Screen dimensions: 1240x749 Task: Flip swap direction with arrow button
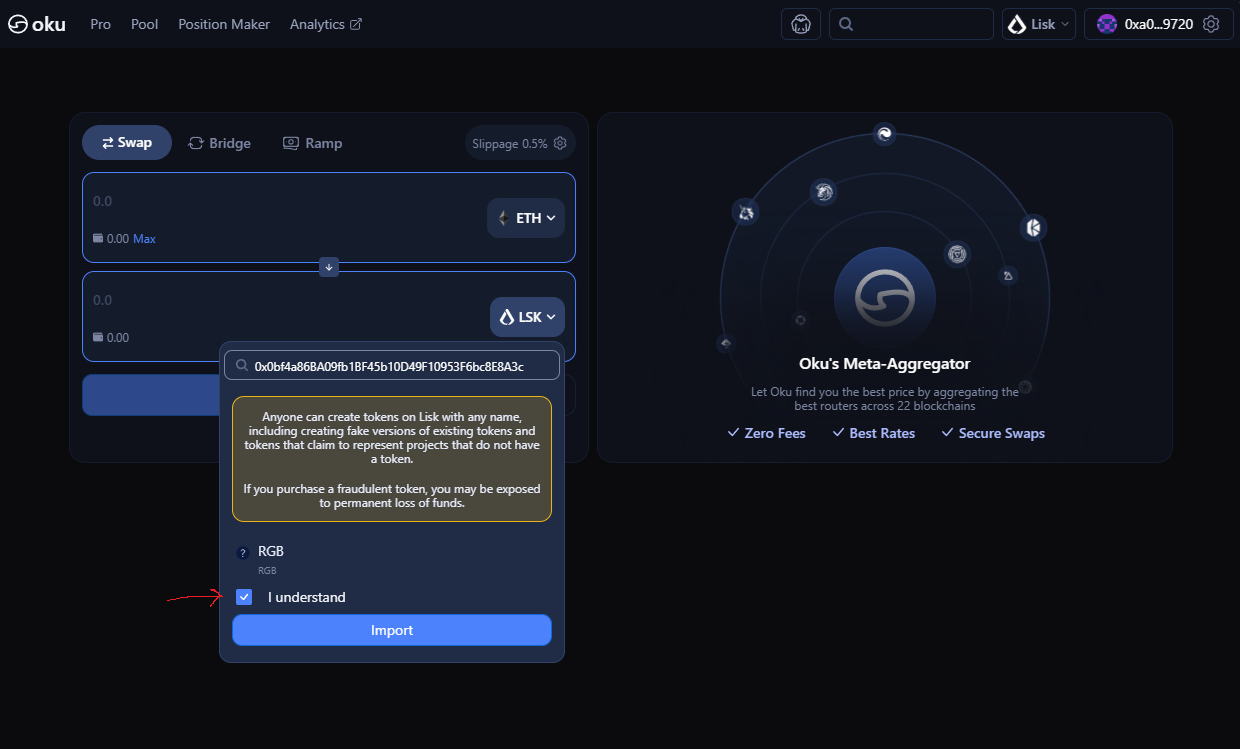tap(329, 267)
